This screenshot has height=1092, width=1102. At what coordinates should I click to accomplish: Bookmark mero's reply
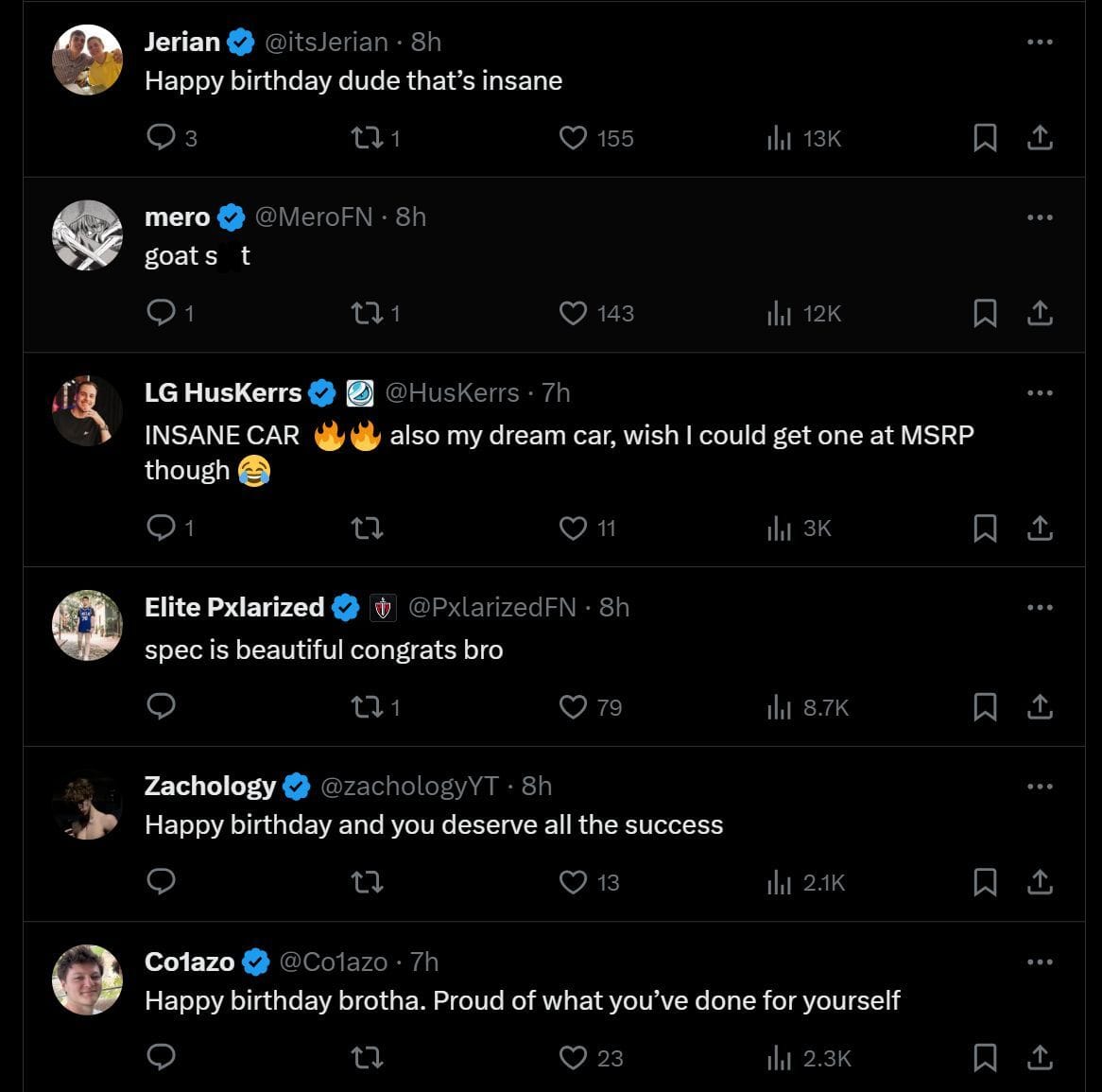tap(985, 313)
